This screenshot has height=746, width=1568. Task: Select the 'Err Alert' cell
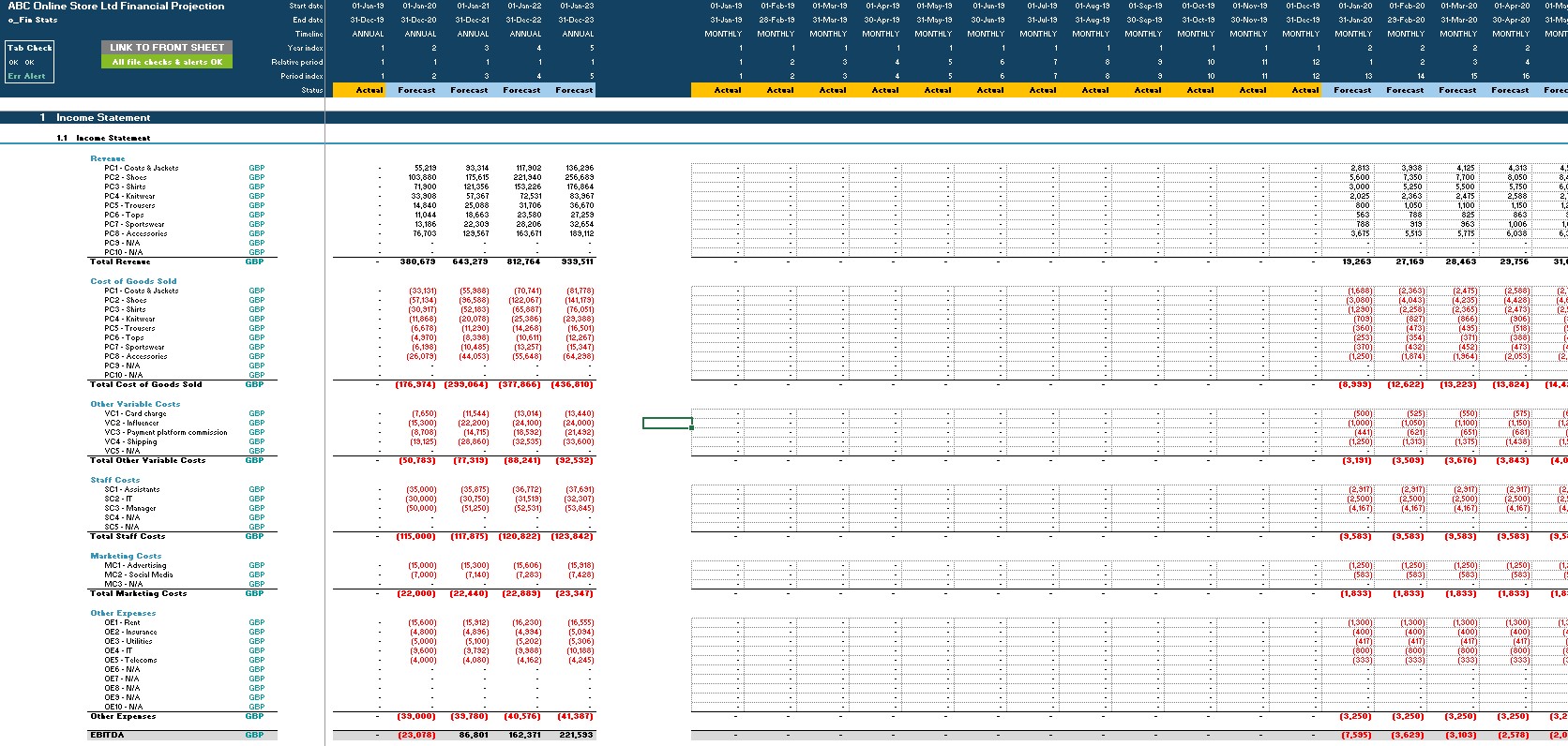pos(26,76)
